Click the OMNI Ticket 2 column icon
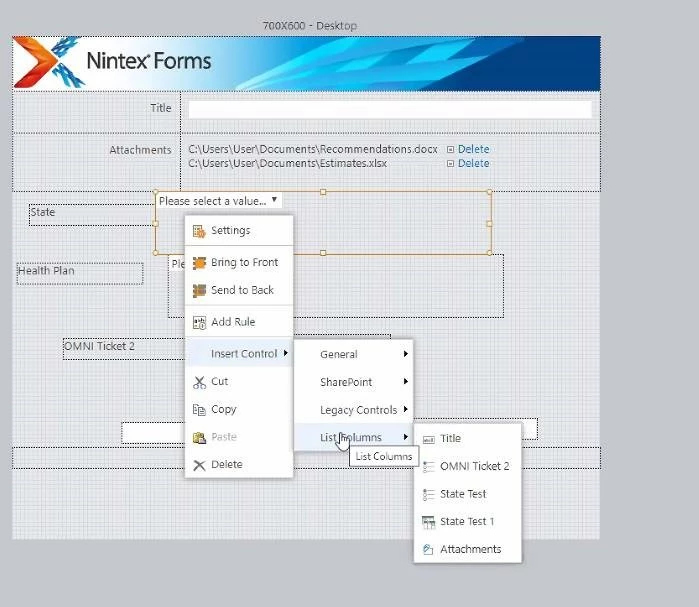699x607 pixels. coord(428,467)
